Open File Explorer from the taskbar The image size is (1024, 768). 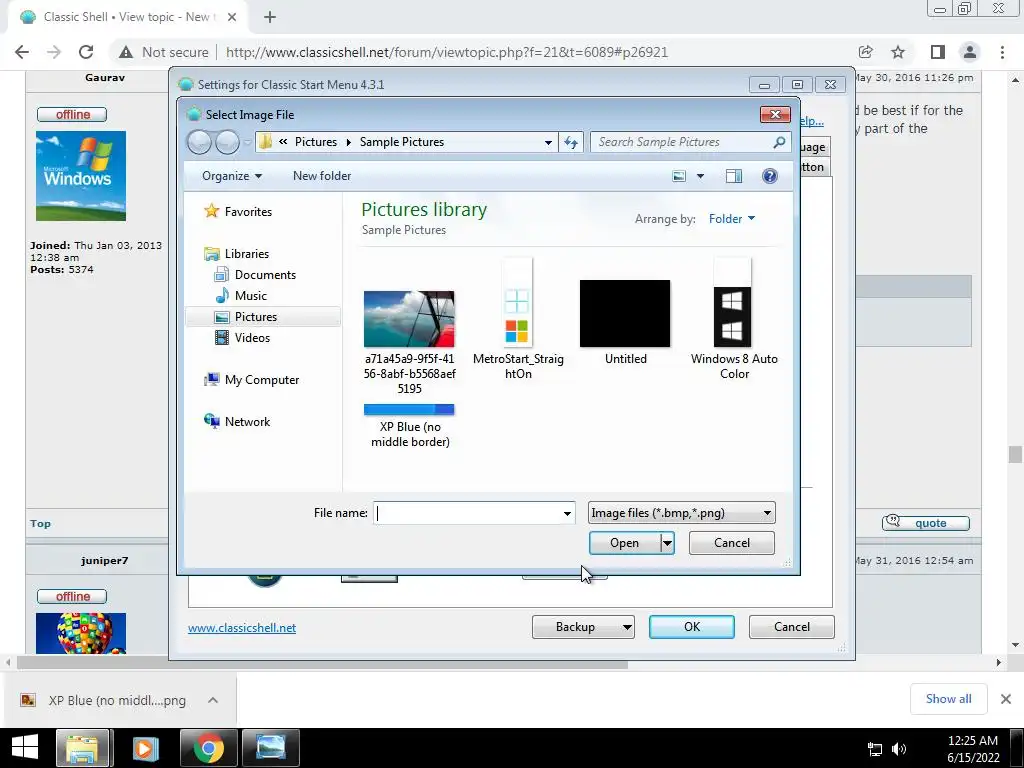coord(82,748)
